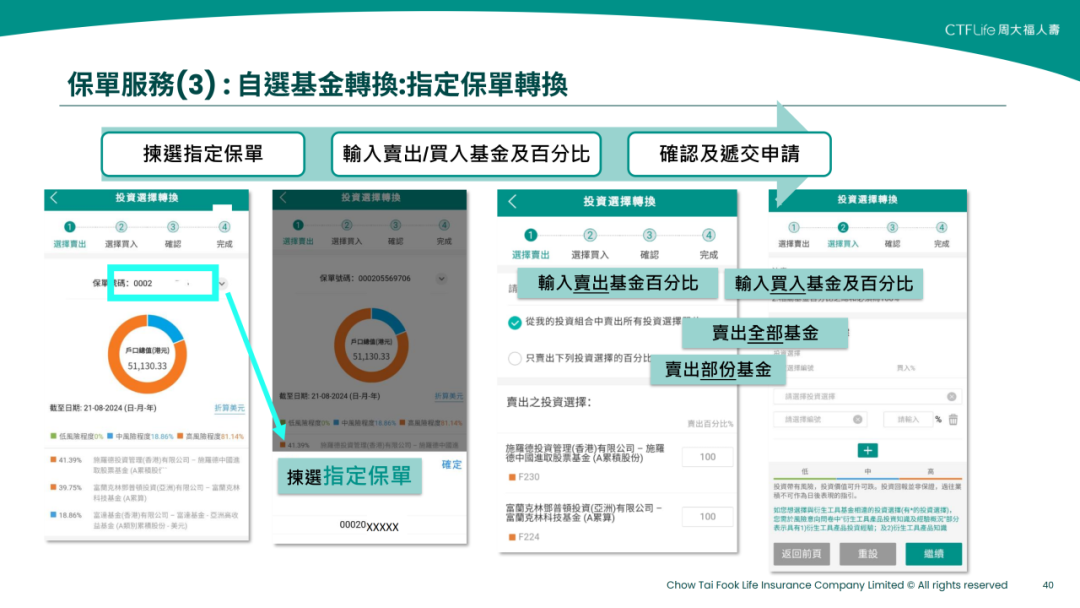Clear the 請選擇編號 field with its X icon

(x=858, y=419)
